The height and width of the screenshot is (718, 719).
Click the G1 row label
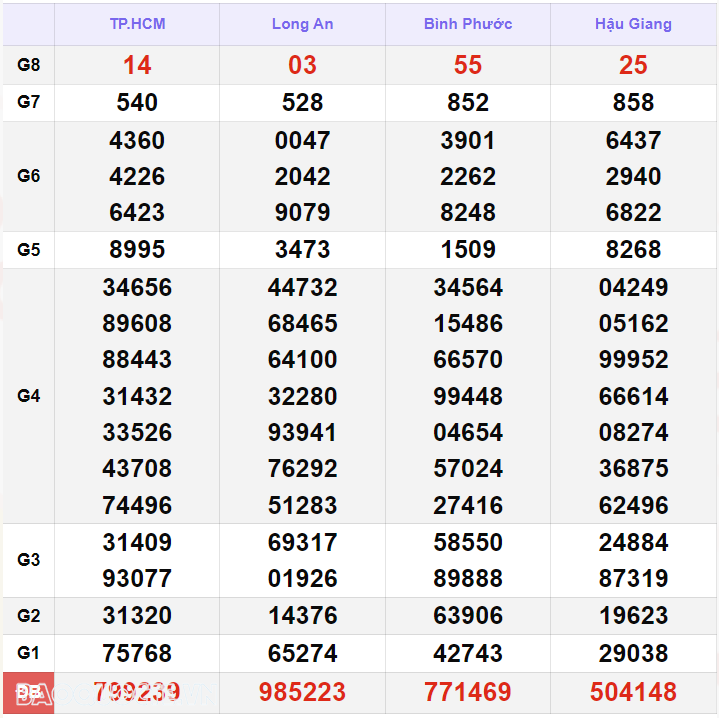29,653
